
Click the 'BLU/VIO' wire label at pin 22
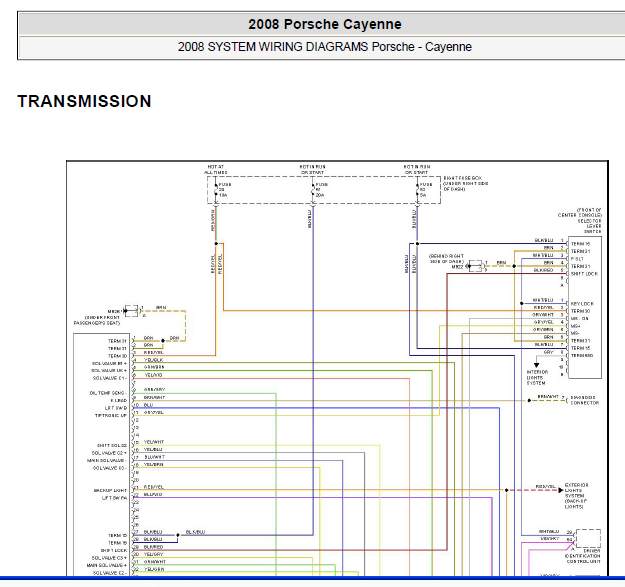point(153,494)
